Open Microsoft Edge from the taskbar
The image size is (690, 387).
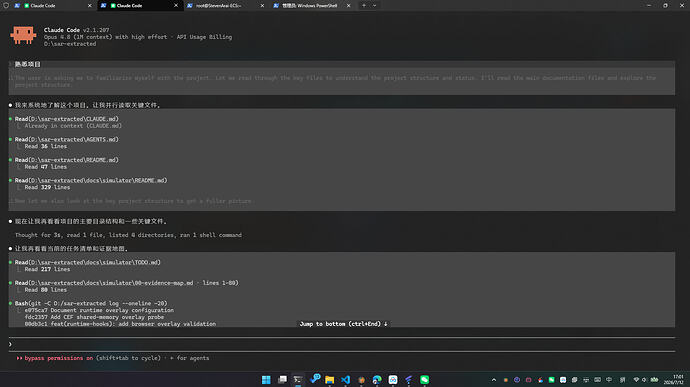[x=377, y=380]
